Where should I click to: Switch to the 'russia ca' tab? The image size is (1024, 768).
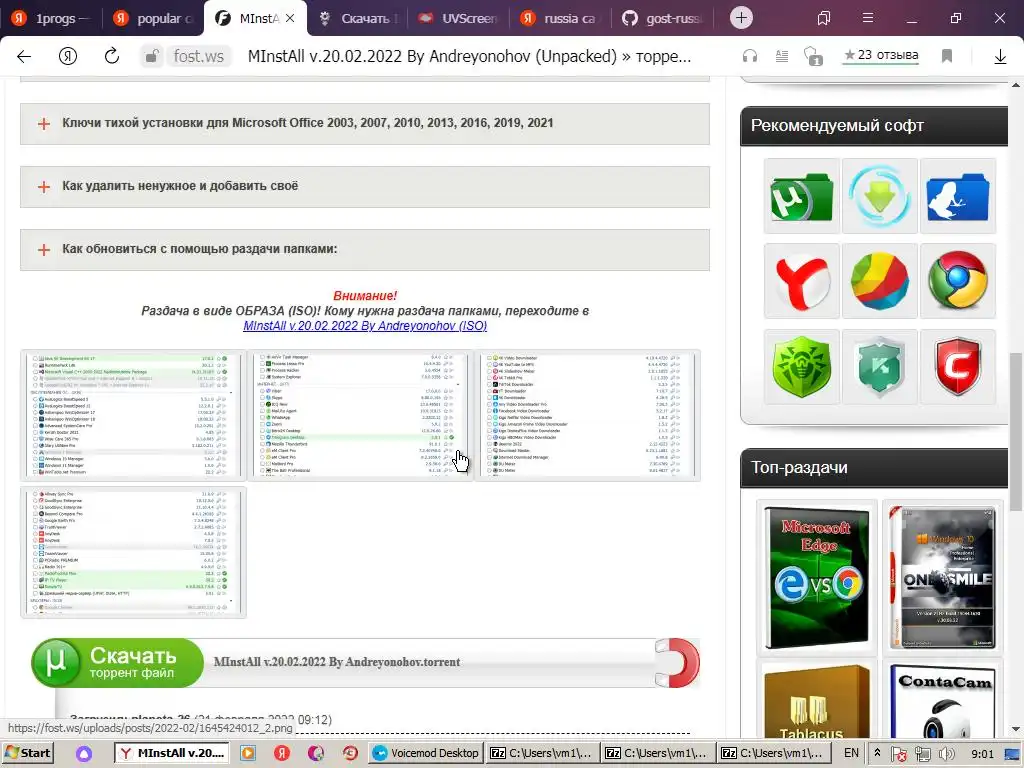coord(561,18)
